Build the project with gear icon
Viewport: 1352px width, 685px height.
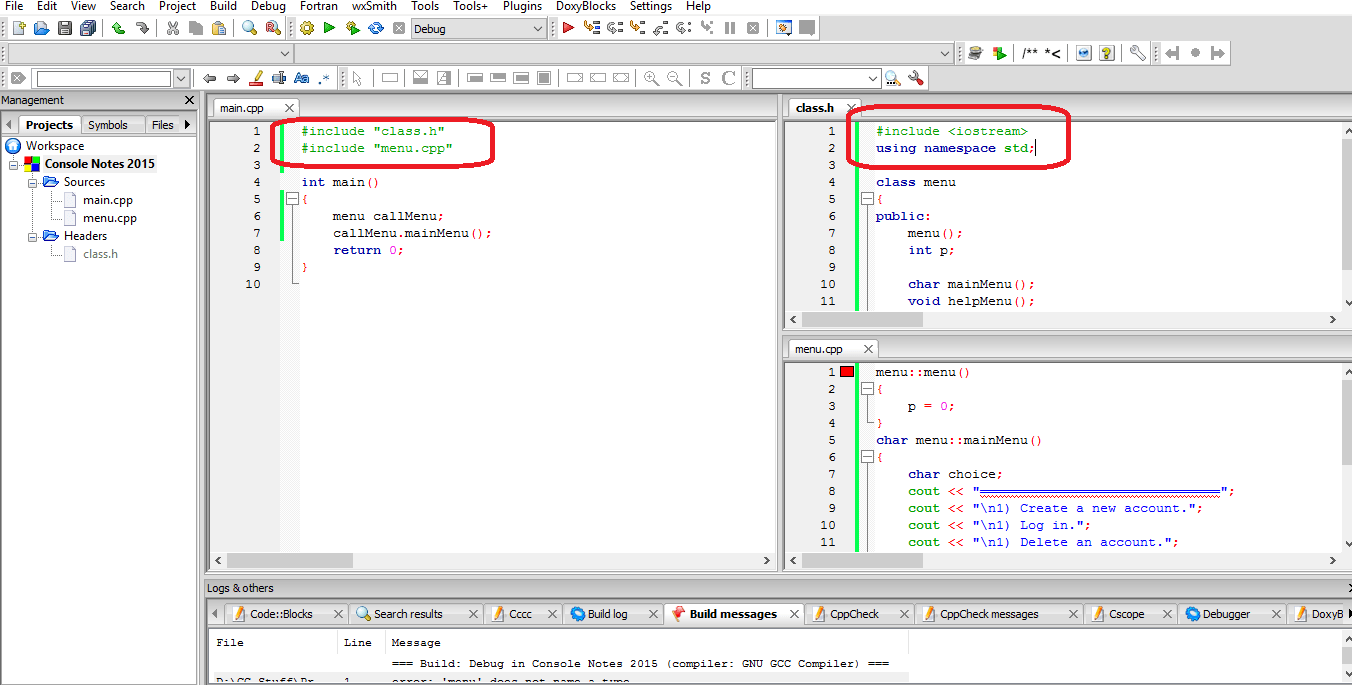pyautogui.click(x=306, y=28)
